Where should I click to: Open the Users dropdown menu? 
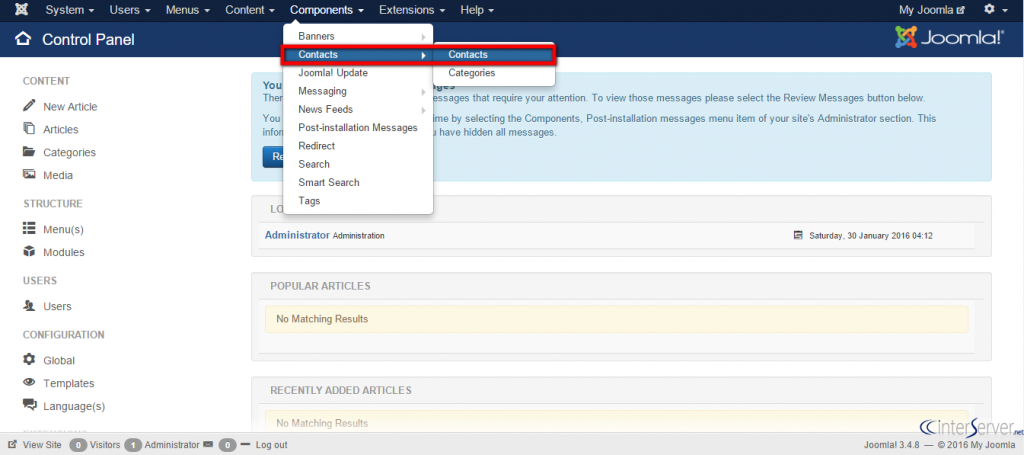tap(130, 10)
